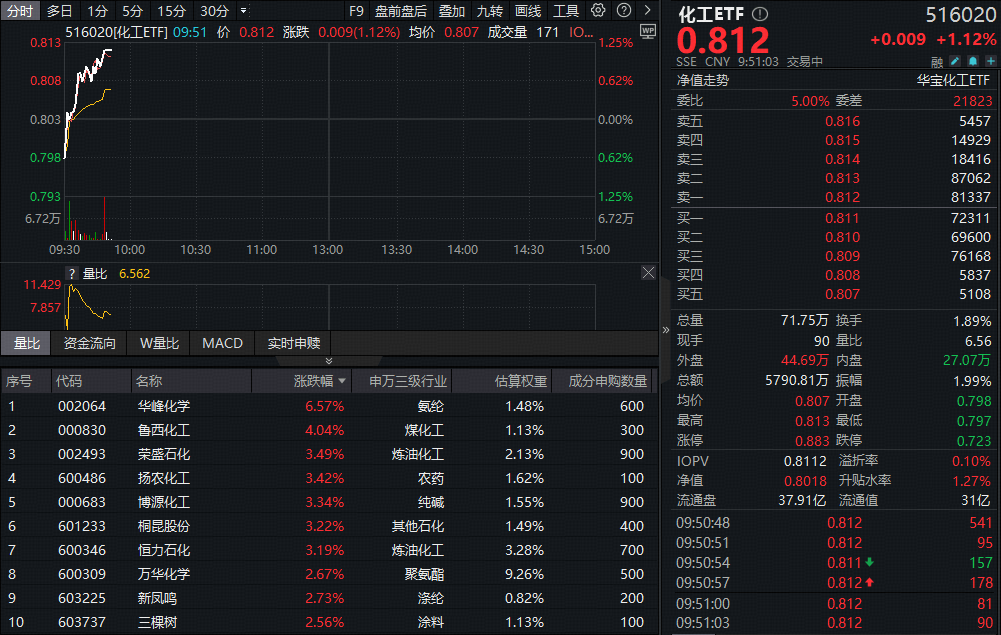This screenshot has width=1001, height=635.
Task: Open the settings gear icon
Action: point(597,10)
